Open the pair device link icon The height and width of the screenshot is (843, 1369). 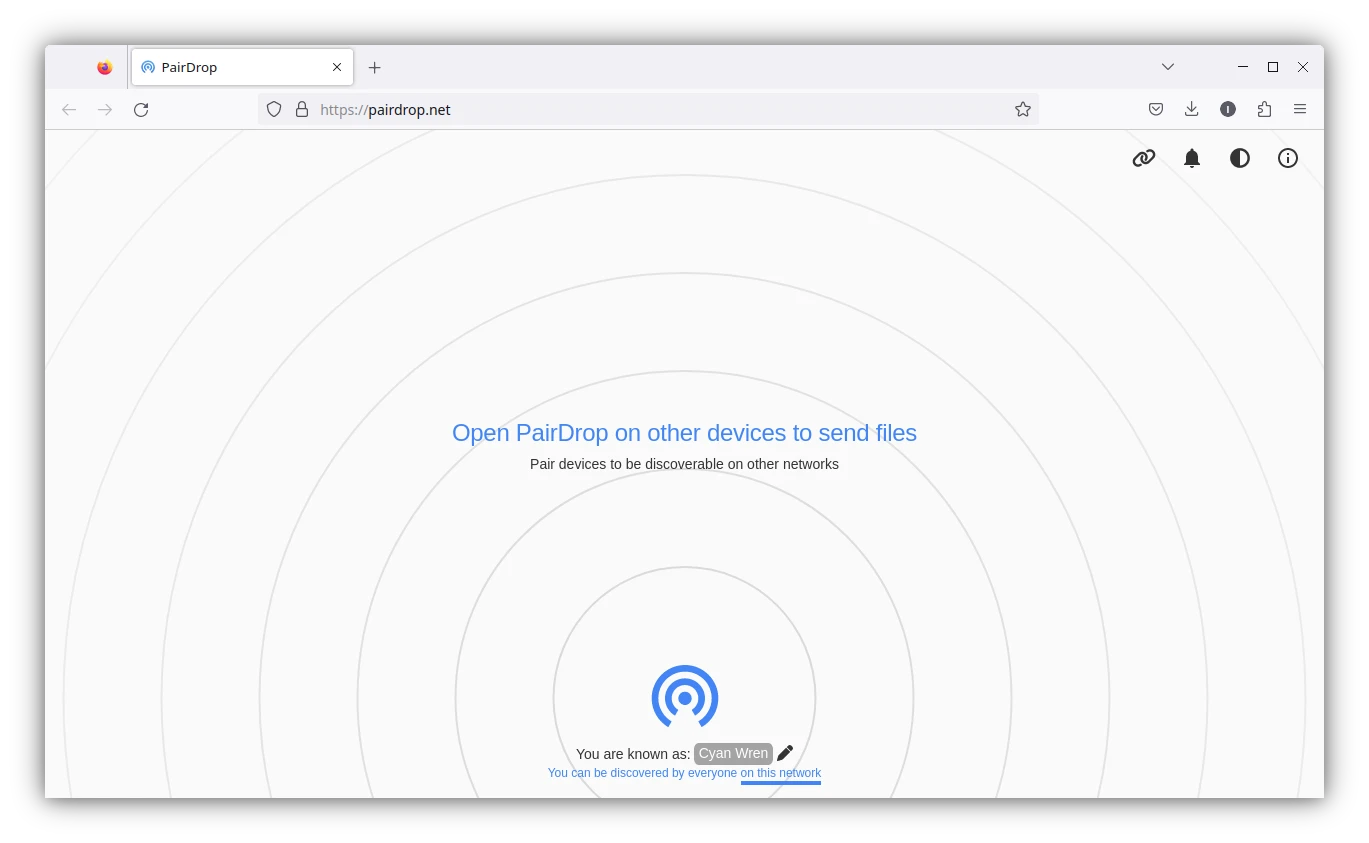coord(1144,158)
